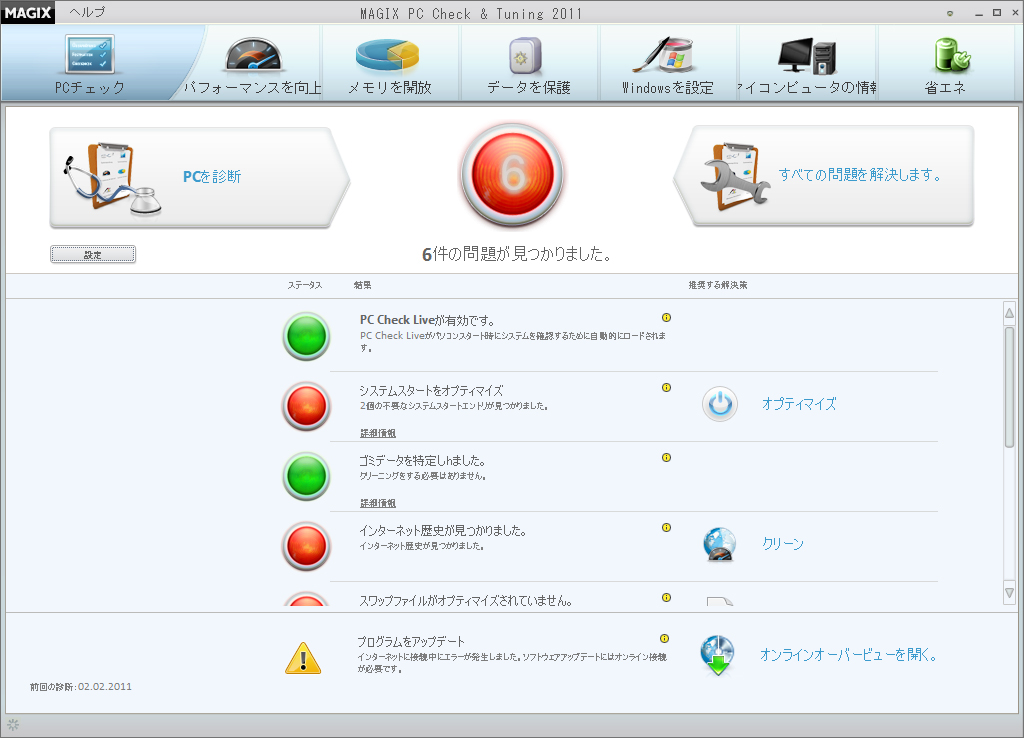This screenshot has height=738, width=1024.
Task: Click the globe download update icon
Action: (718, 655)
